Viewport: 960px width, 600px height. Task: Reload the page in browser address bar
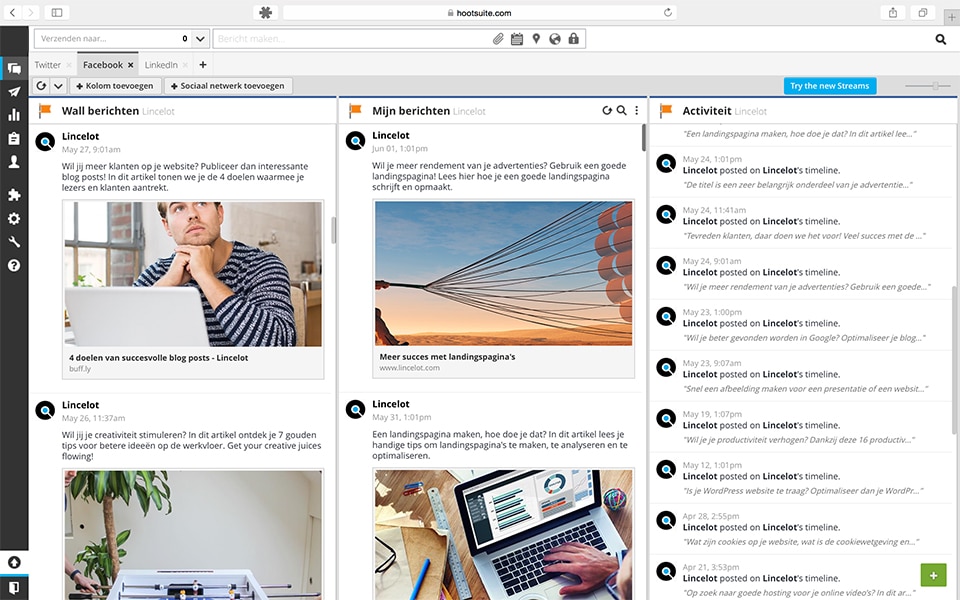click(667, 12)
